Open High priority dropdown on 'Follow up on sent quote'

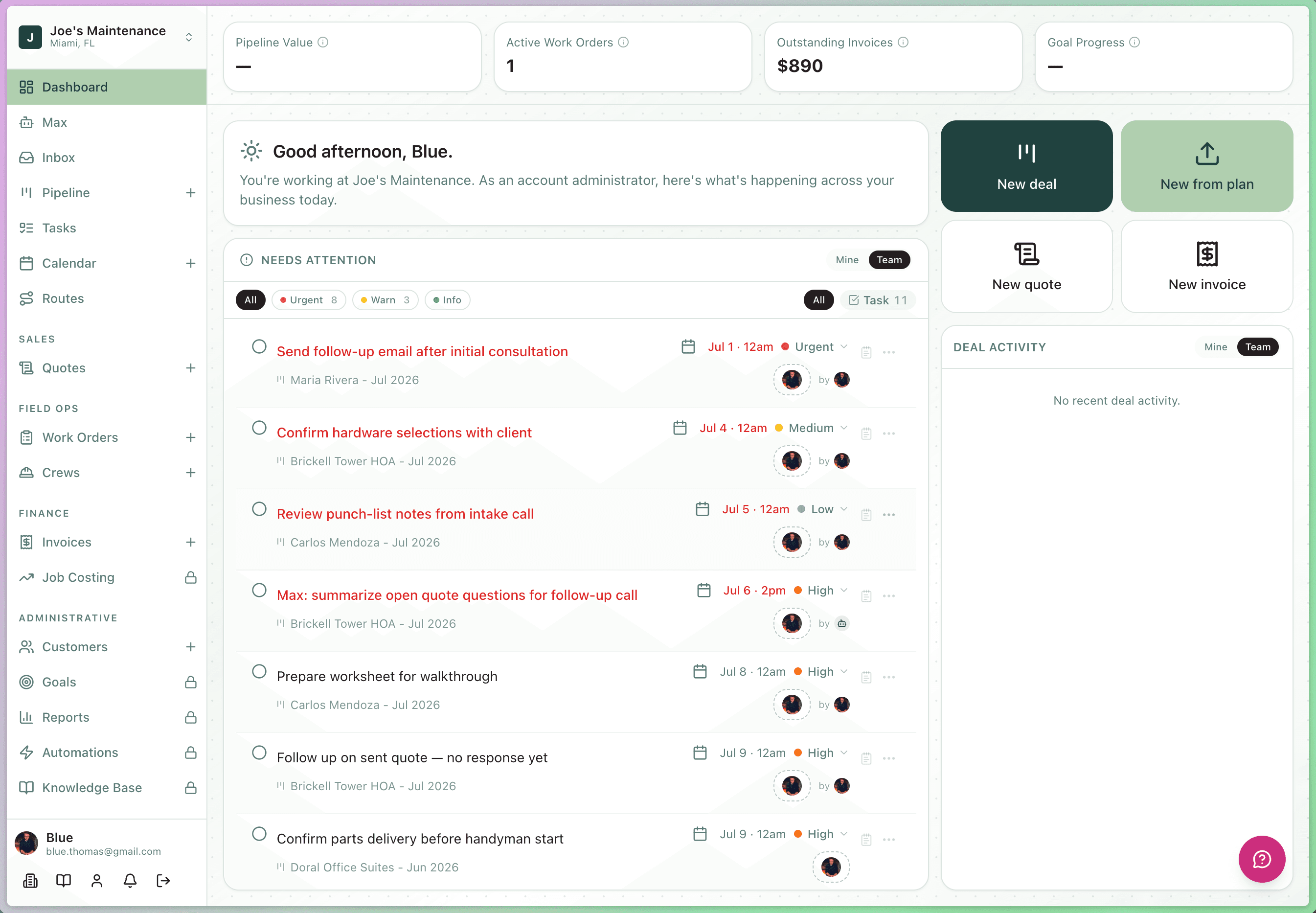coord(821,753)
